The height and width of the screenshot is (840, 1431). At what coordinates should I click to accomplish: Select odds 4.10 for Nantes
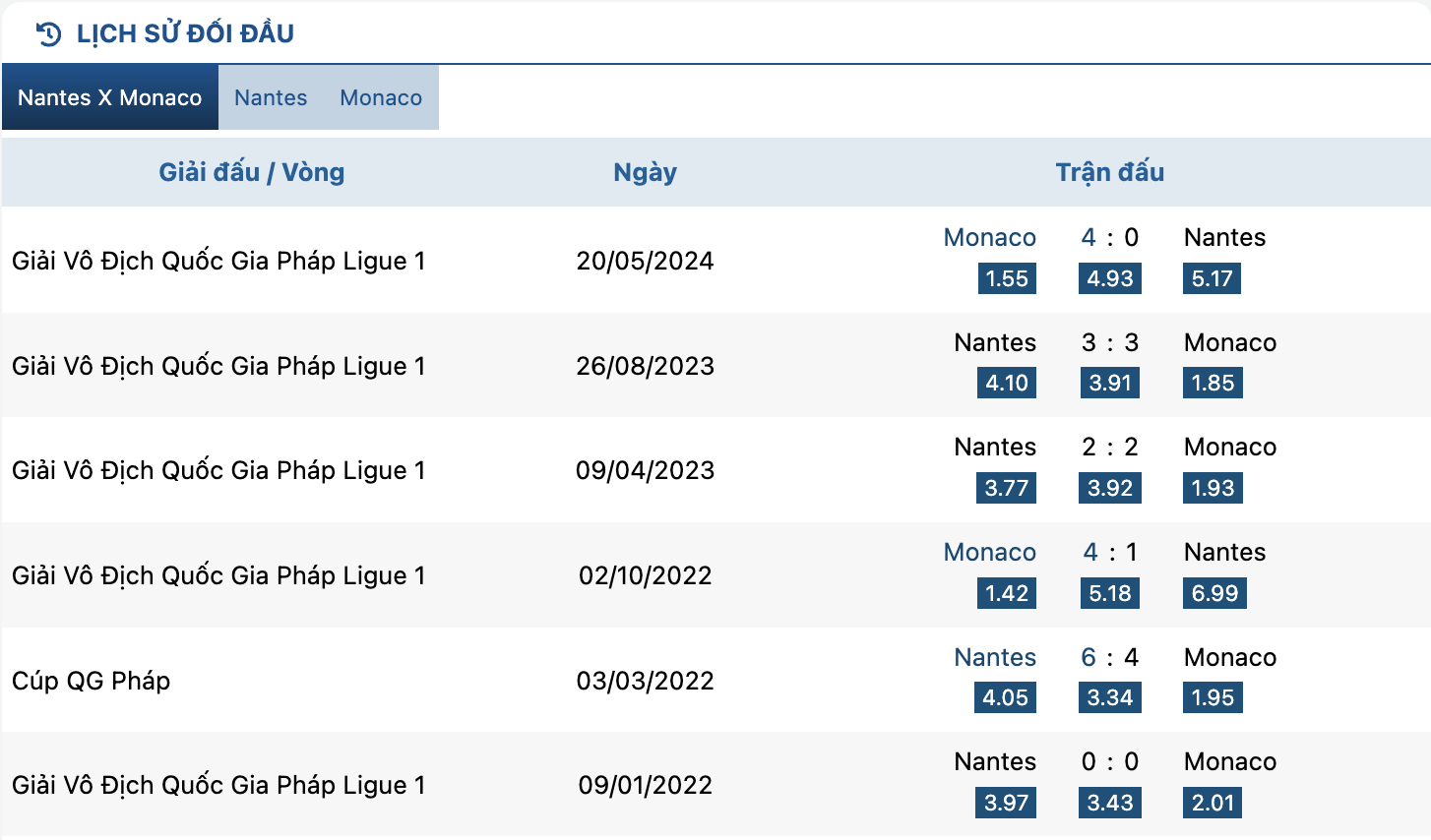1007,383
